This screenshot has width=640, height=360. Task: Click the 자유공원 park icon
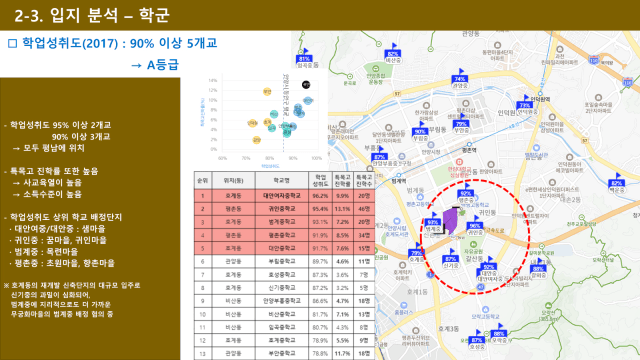(x=473, y=245)
